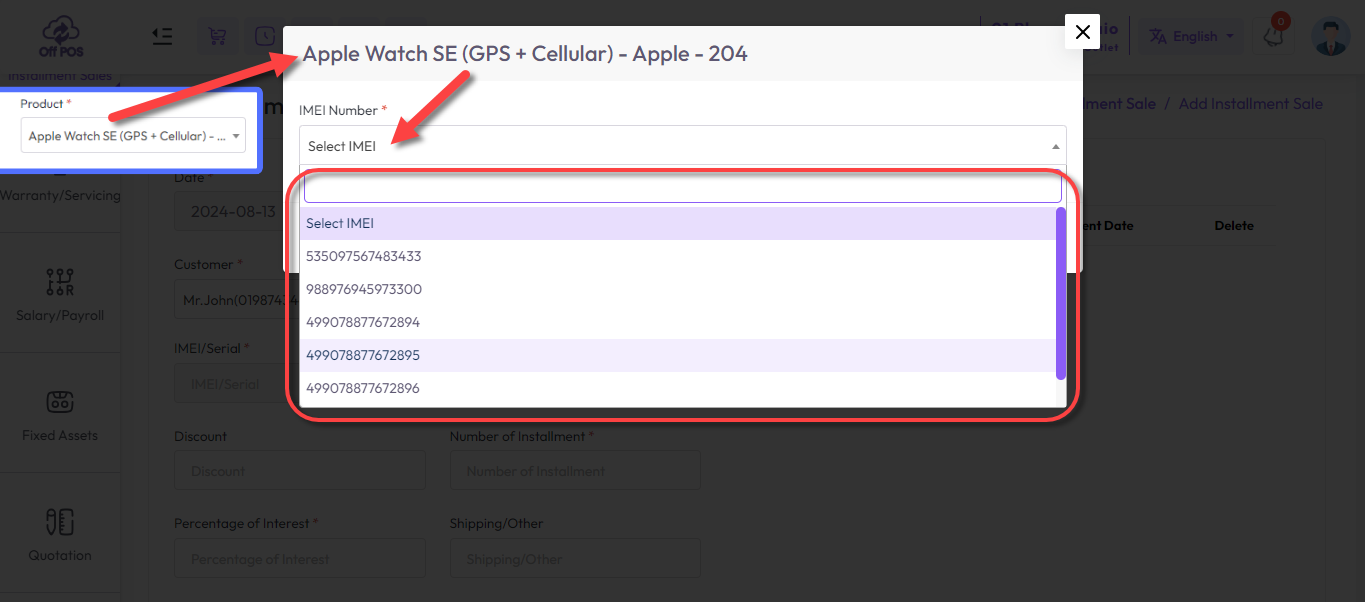
Task: Open the user profile avatar
Action: pos(1331,36)
